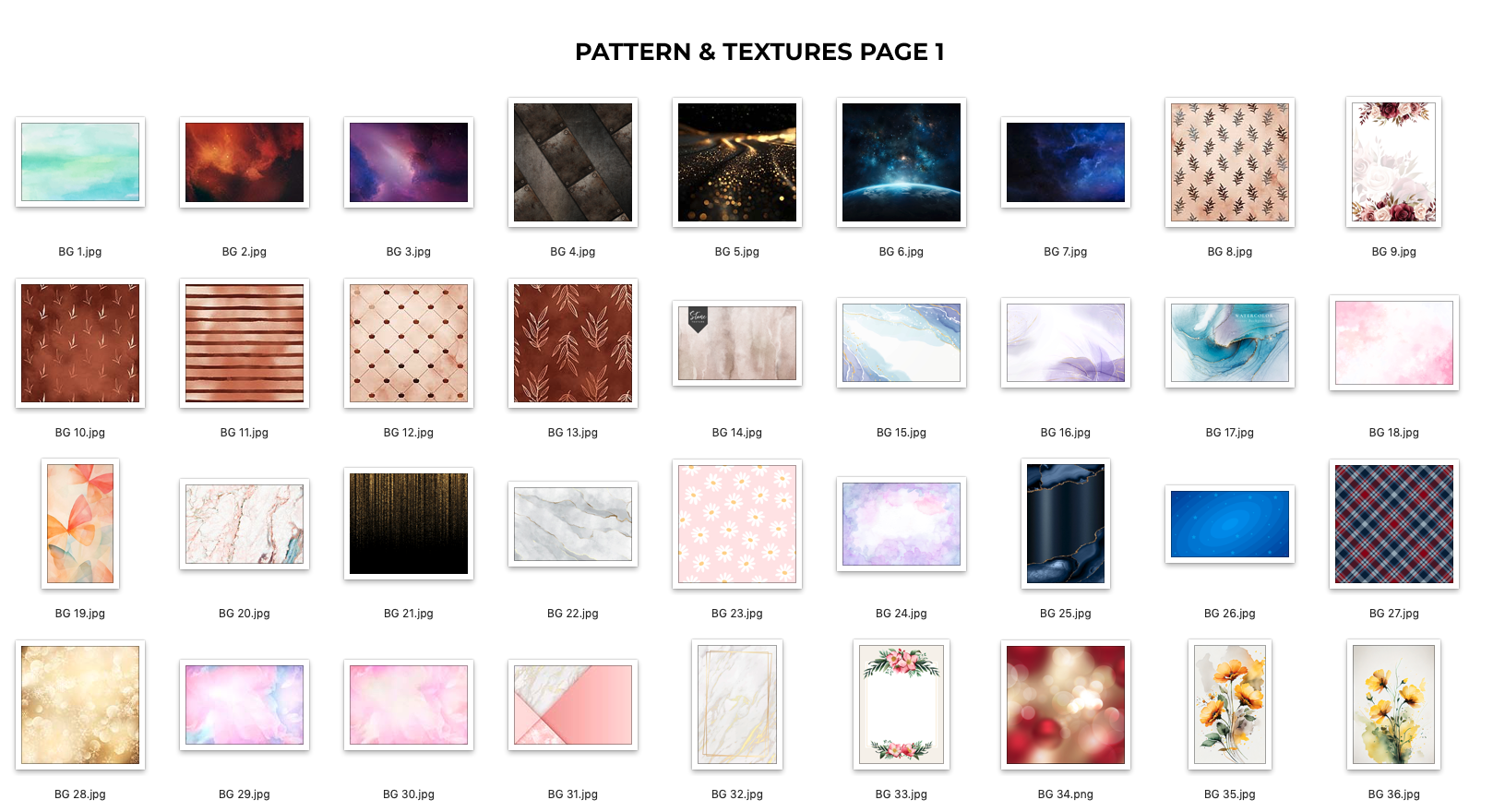The height and width of the screenshot is (812, 1493).
Task: Select the BG 17.jpg teal marble thumbnail
Action: 1230,343
